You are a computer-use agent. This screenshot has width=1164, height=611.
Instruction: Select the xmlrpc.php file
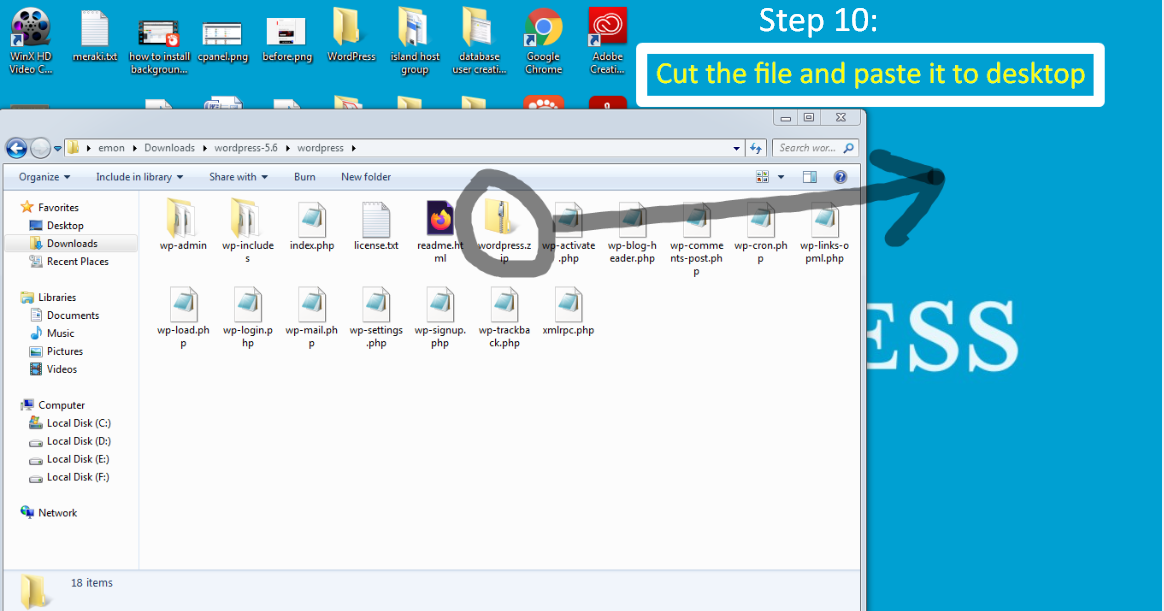[x=568, y=310]
